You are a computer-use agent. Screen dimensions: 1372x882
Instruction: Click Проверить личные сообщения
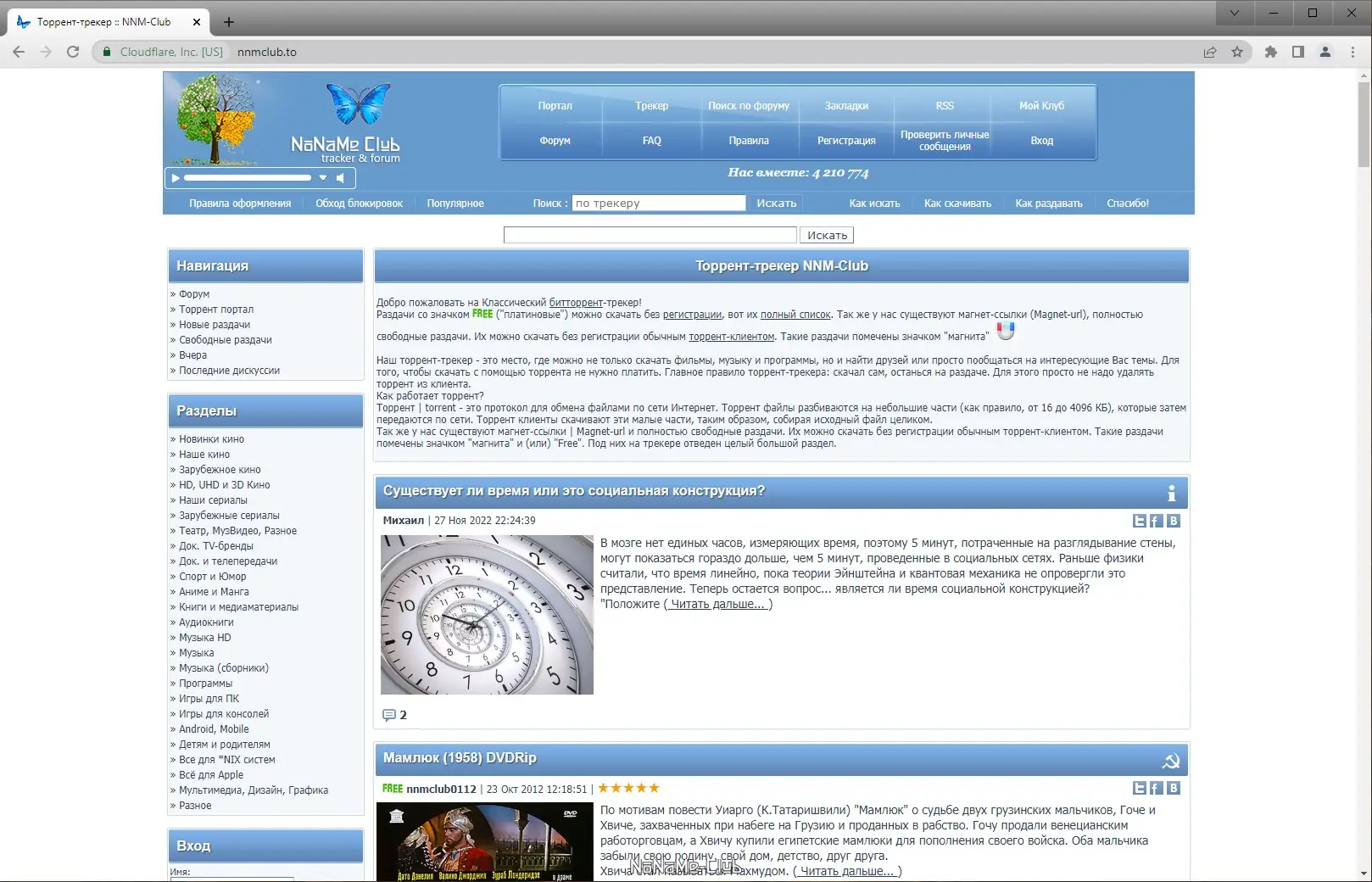click(x=945, y=141)
